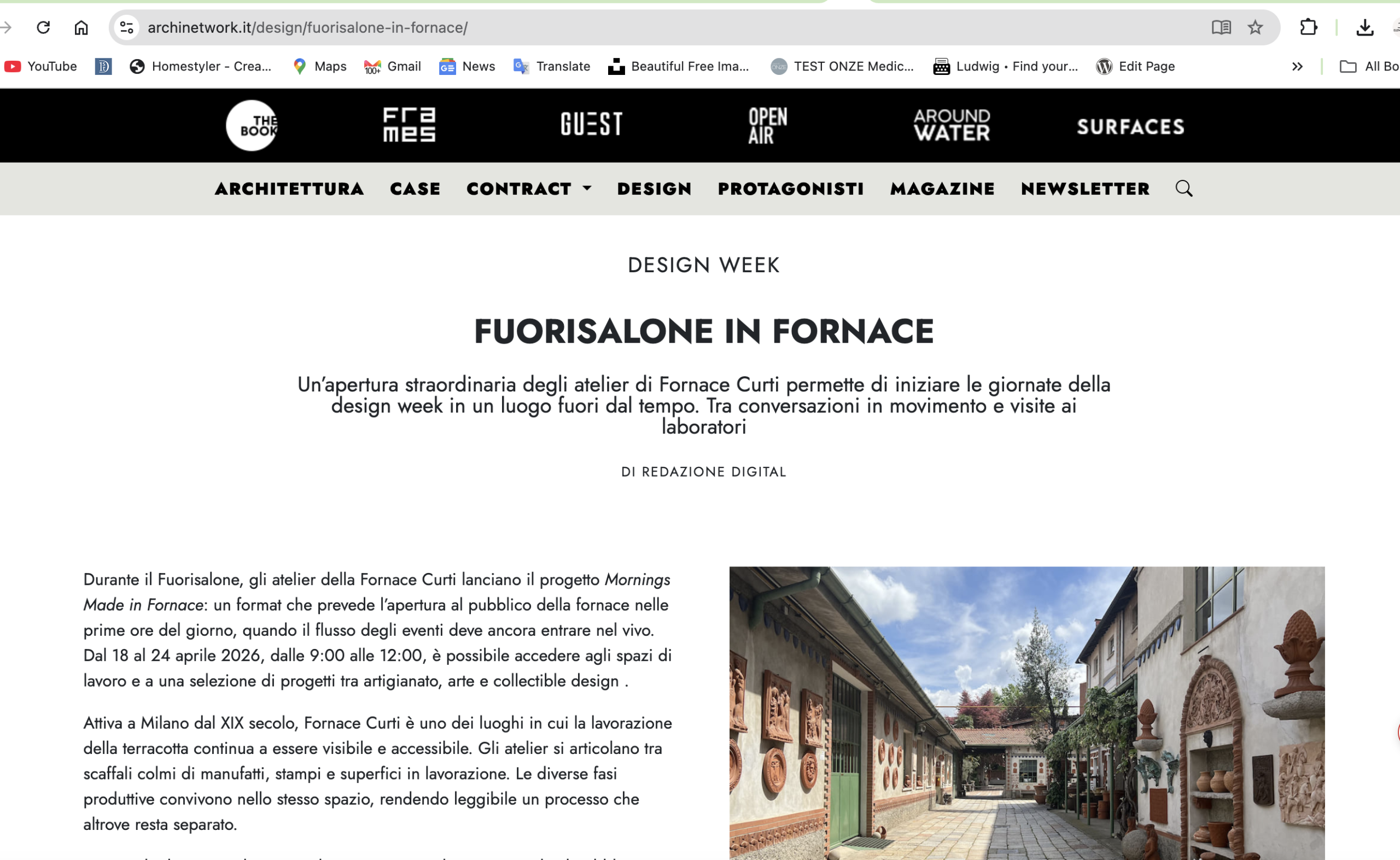Go to the Case menu item

pyautogui.click(x=415, y=189)
